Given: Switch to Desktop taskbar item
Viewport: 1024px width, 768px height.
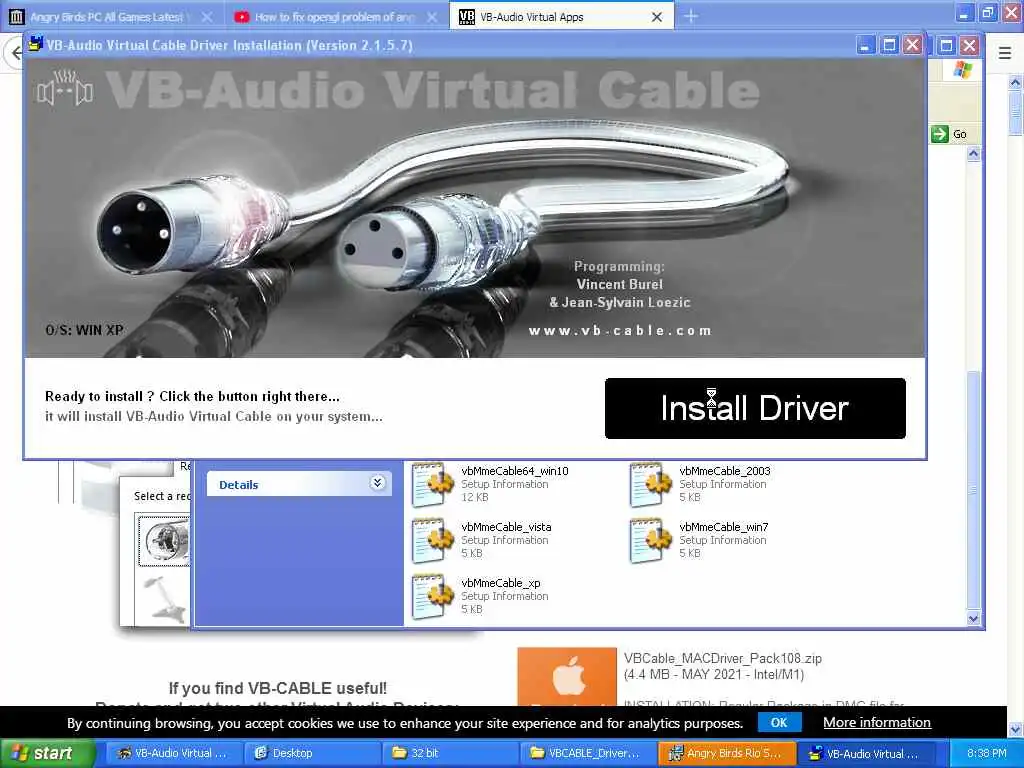Looking at the screenshot, I should tap(310, 753).
